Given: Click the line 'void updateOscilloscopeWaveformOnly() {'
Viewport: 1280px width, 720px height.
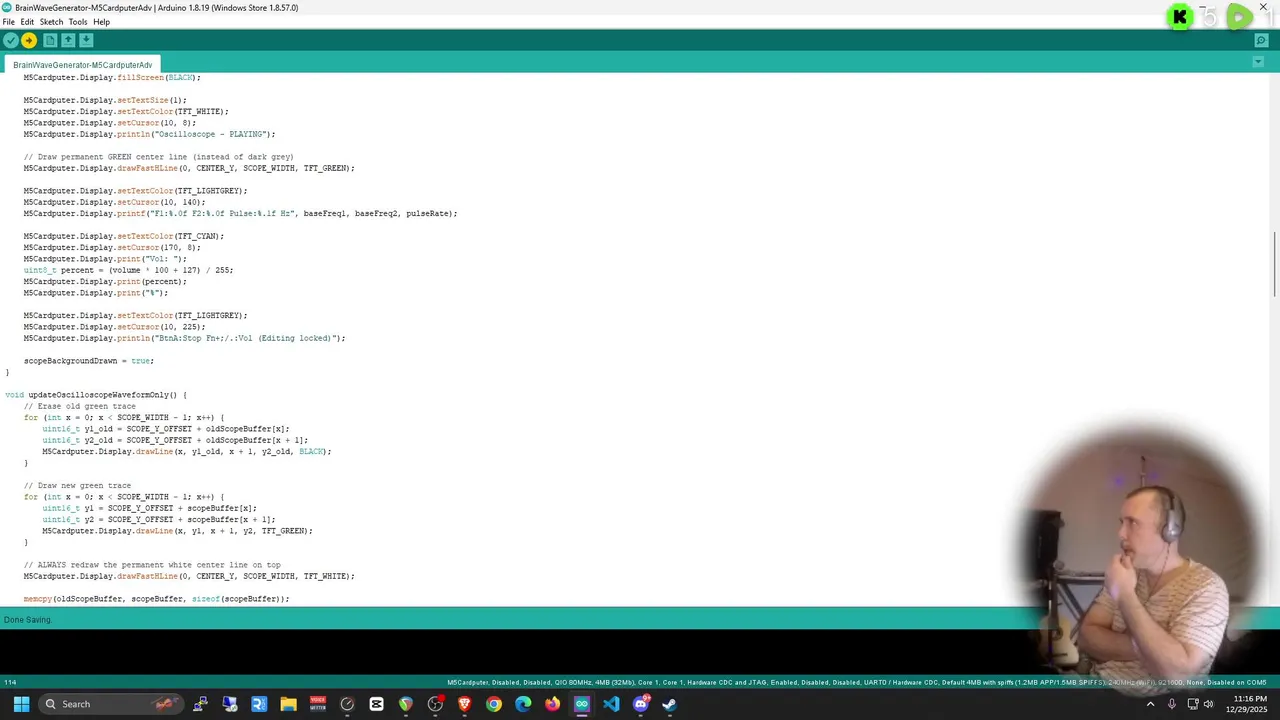Looking at the screenshot, I should pos(96,395).
